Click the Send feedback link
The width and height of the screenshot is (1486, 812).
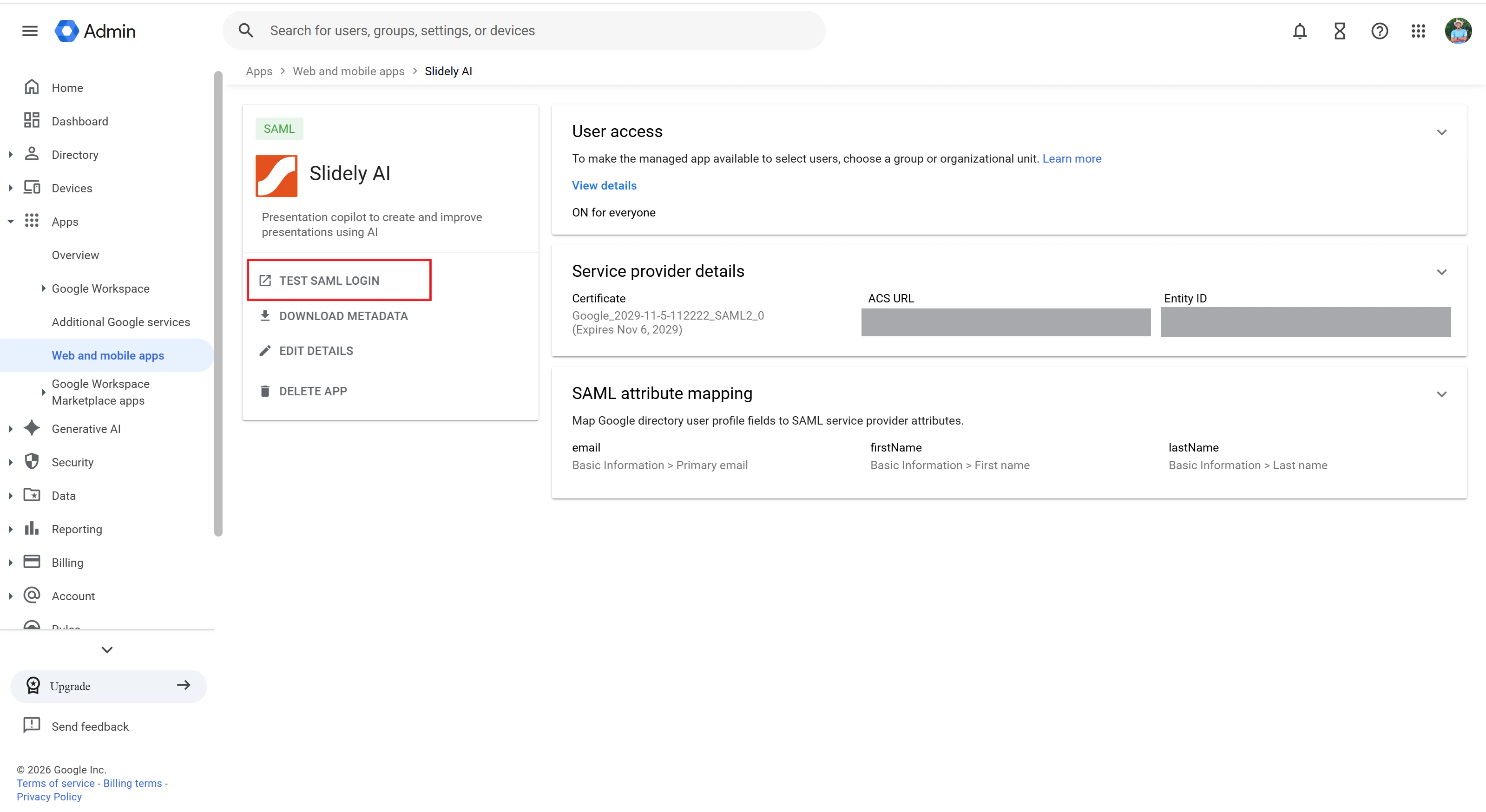tap(90, 726)
